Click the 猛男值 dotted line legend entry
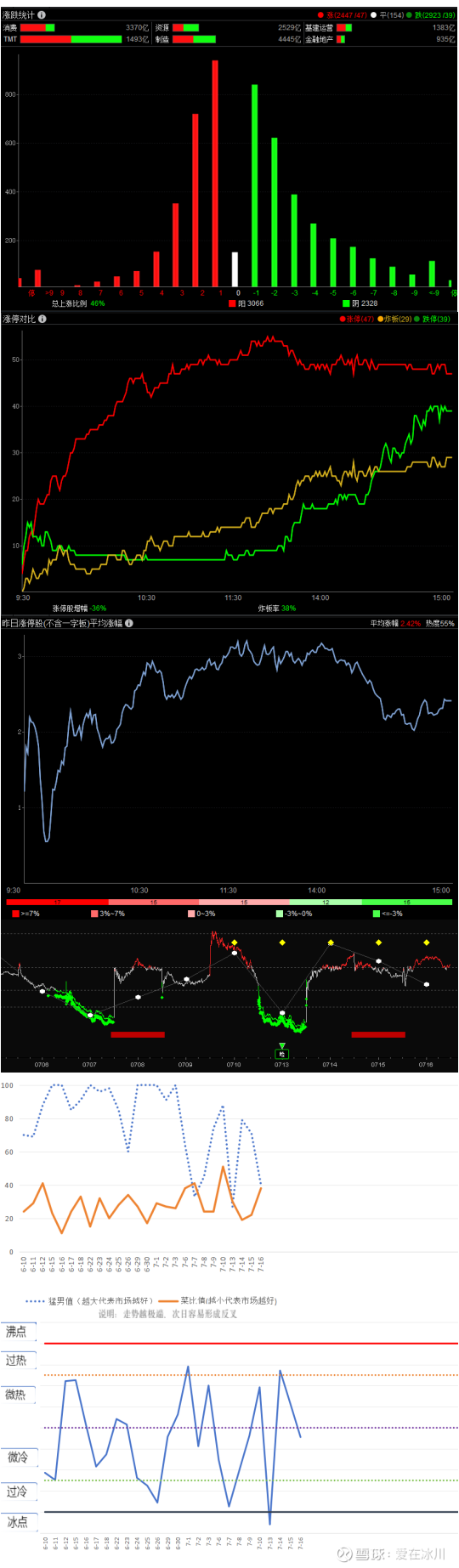The height and width of the screenshot is (1568, 459). pyautogui.click(x=90, y=1301)
